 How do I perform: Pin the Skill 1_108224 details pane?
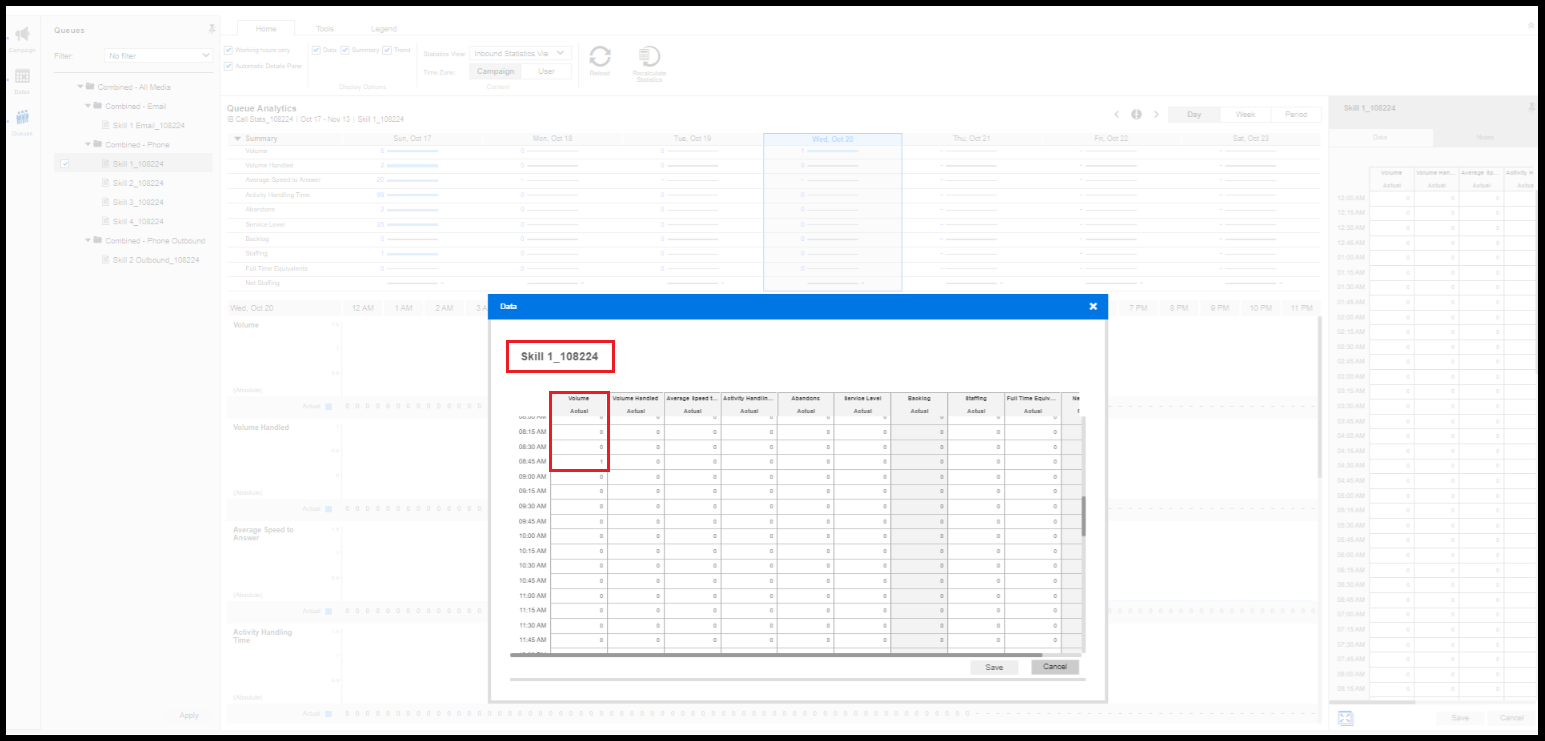(1533, 106)
